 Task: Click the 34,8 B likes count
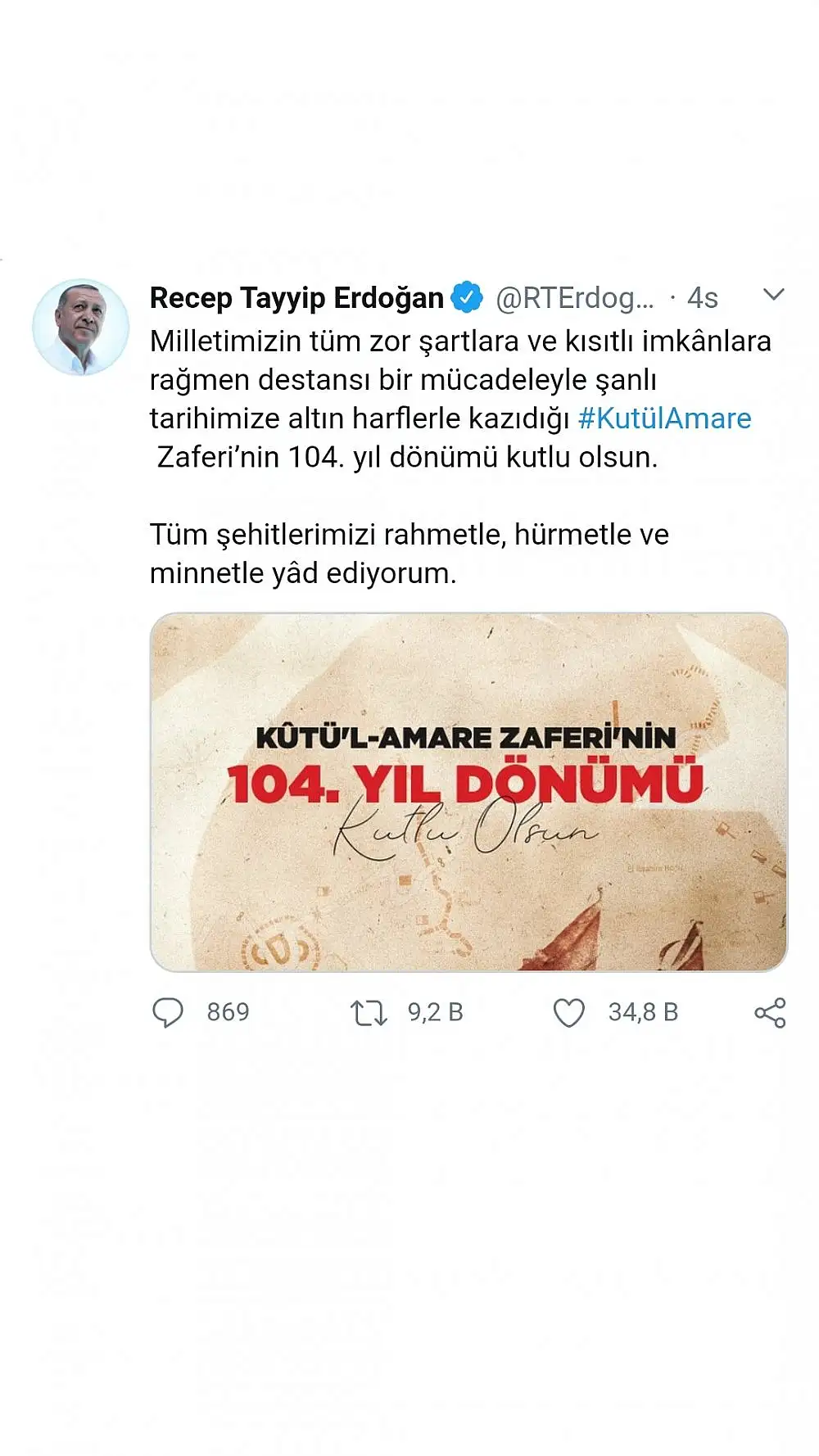(x=643, y=1013)
